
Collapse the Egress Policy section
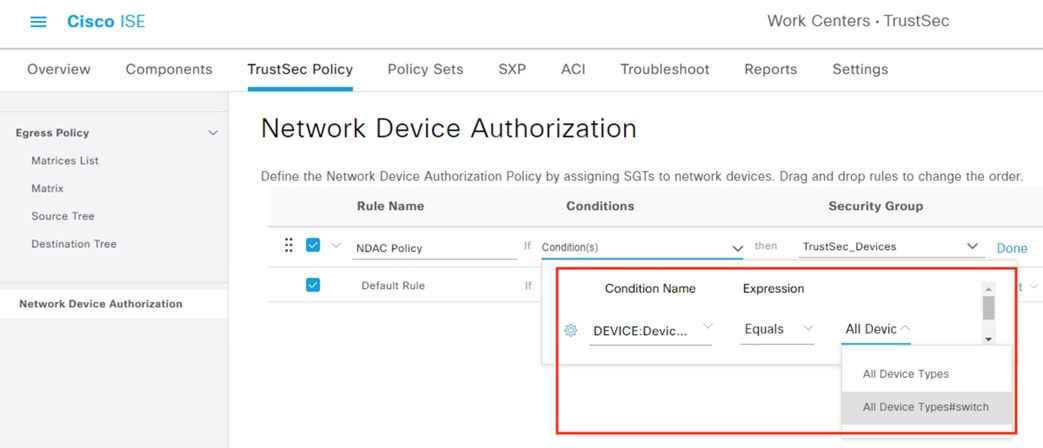point(213,133)
